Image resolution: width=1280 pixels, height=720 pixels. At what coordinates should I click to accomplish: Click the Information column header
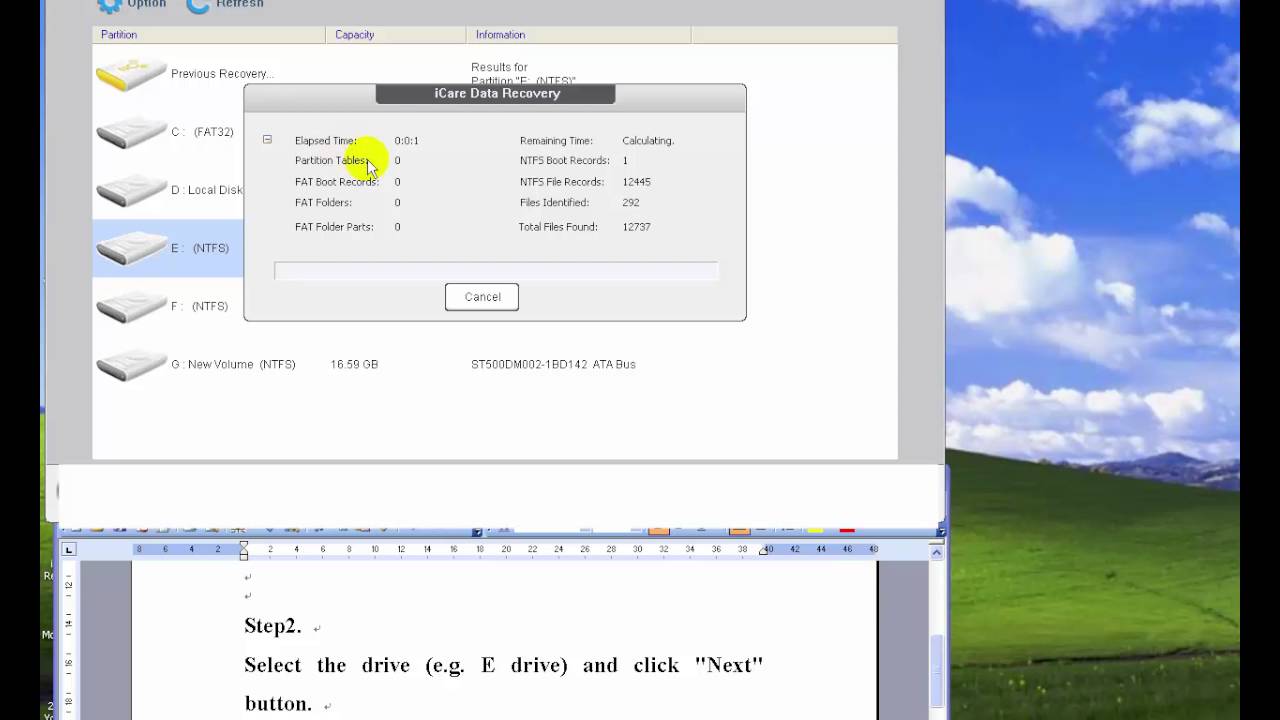(x=578, y=35)
